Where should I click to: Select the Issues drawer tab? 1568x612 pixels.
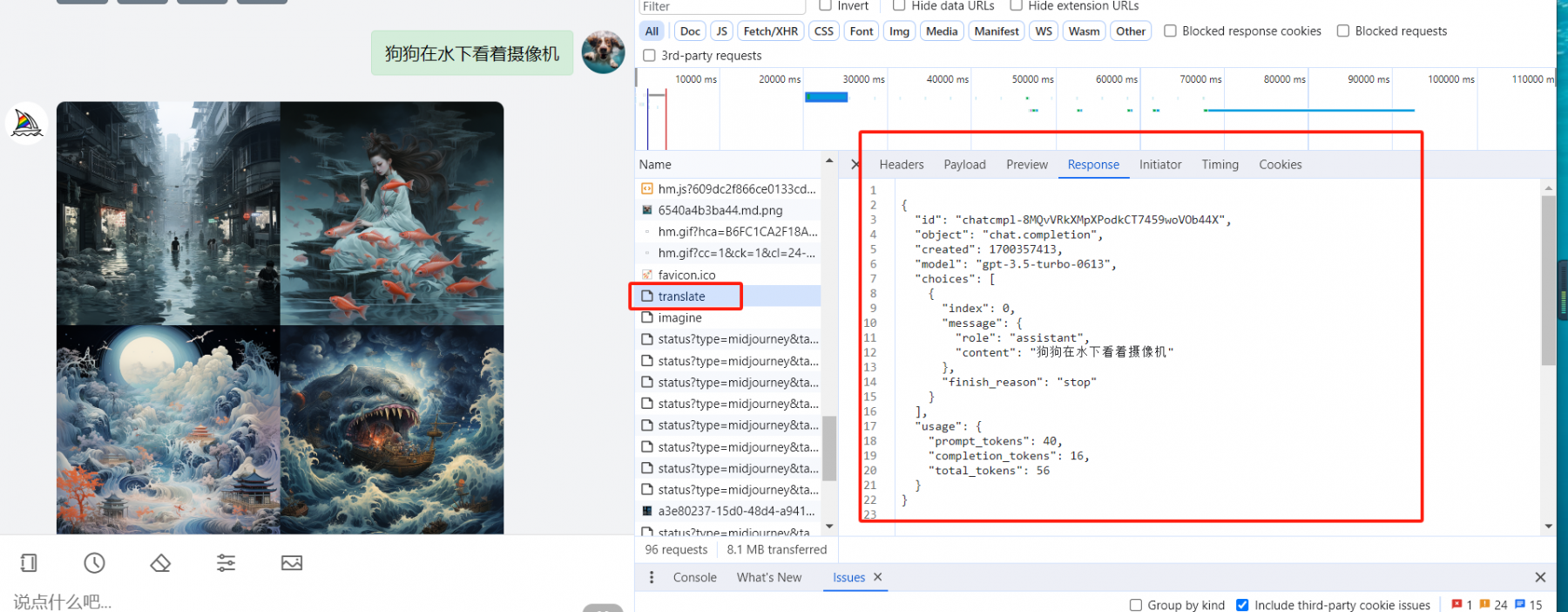point(848,577)
